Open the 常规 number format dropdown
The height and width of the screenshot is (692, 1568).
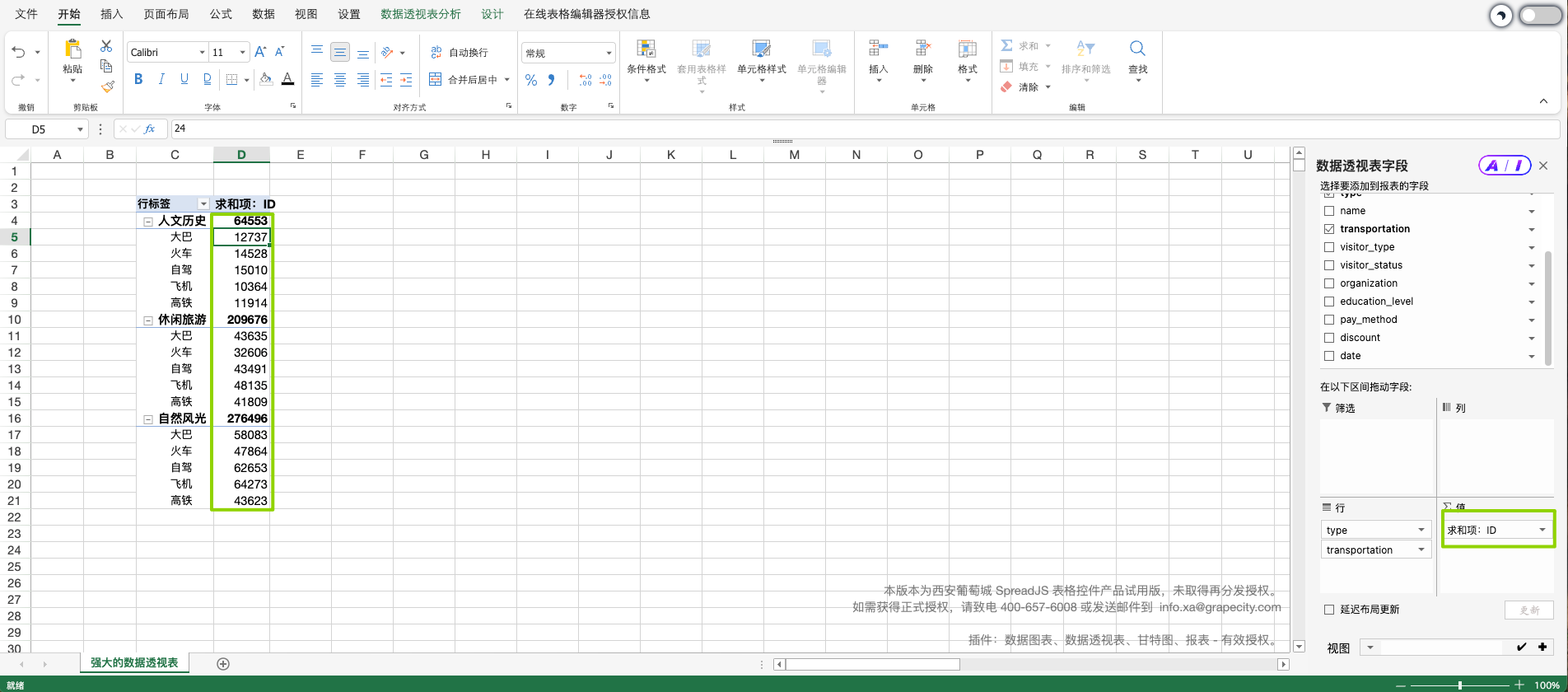point(609,54)
